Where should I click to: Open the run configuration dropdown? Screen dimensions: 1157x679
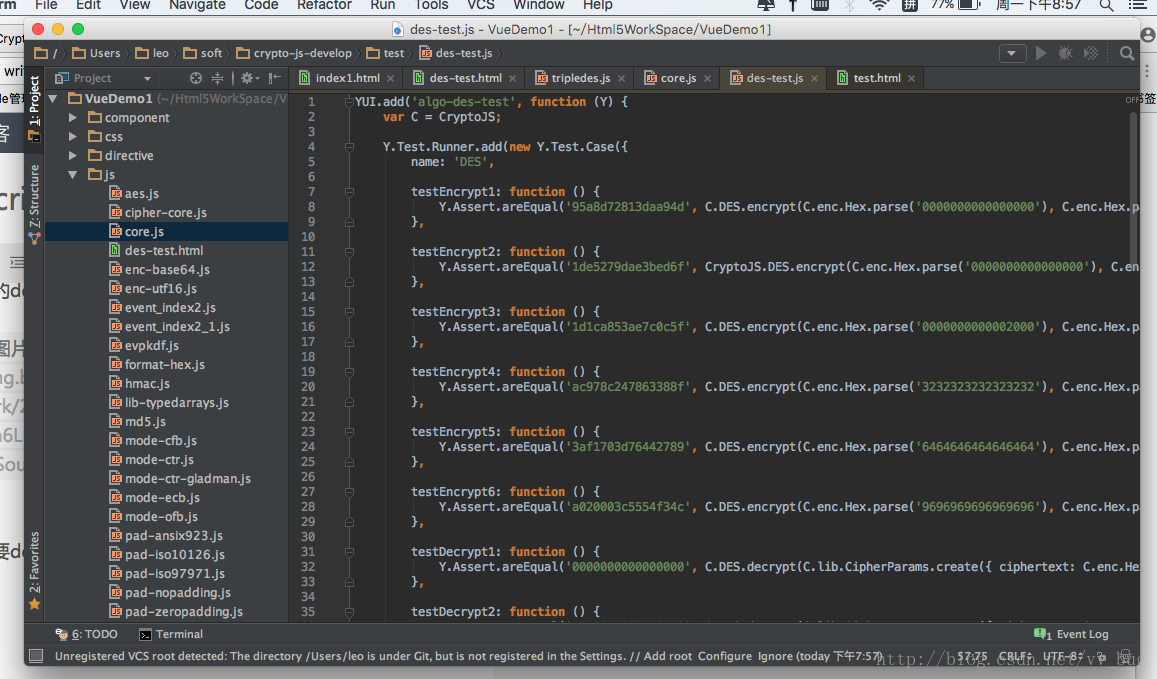1012,53
